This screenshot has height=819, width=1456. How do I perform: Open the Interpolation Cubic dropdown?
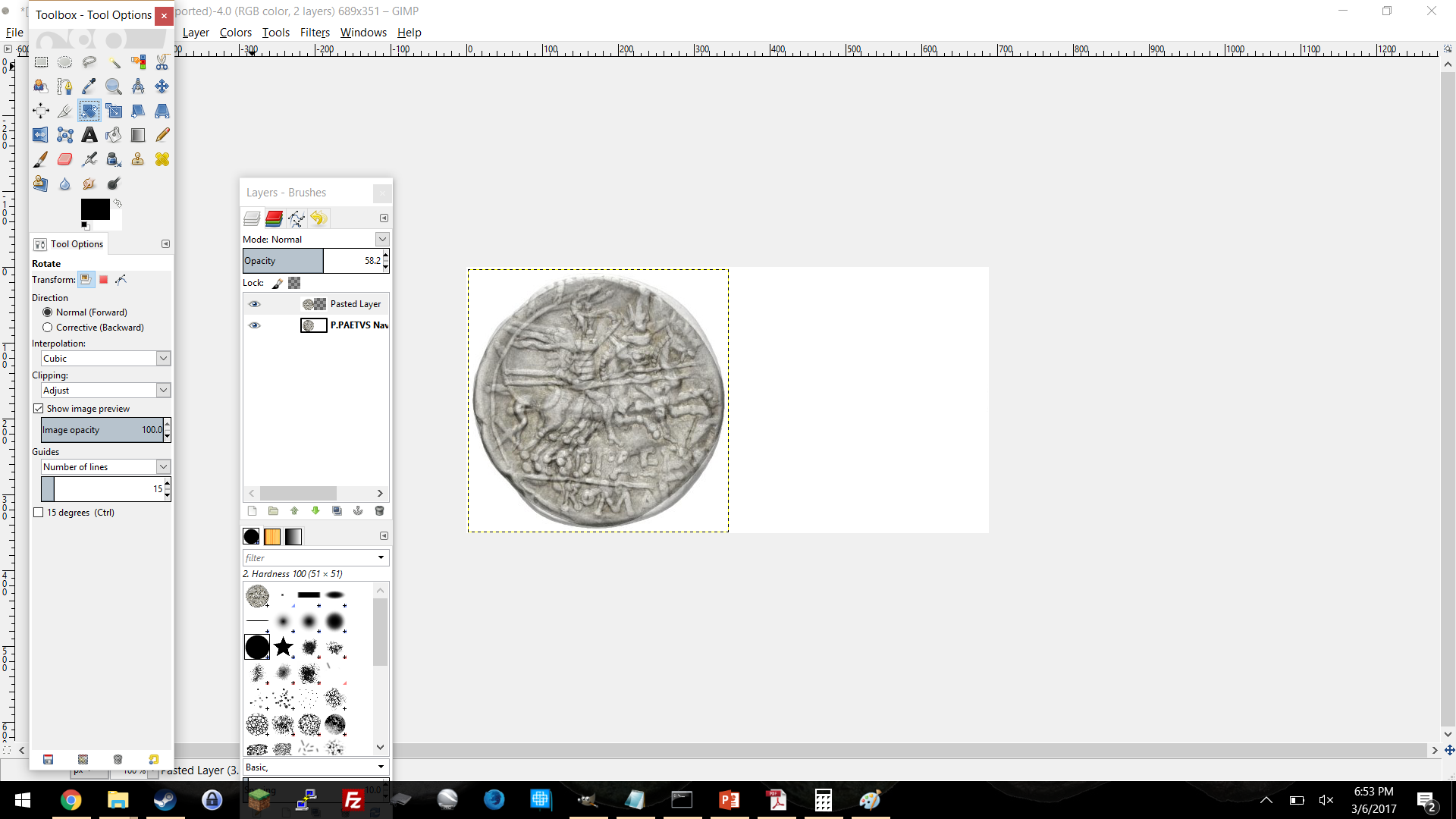click(x=105, y=359)
